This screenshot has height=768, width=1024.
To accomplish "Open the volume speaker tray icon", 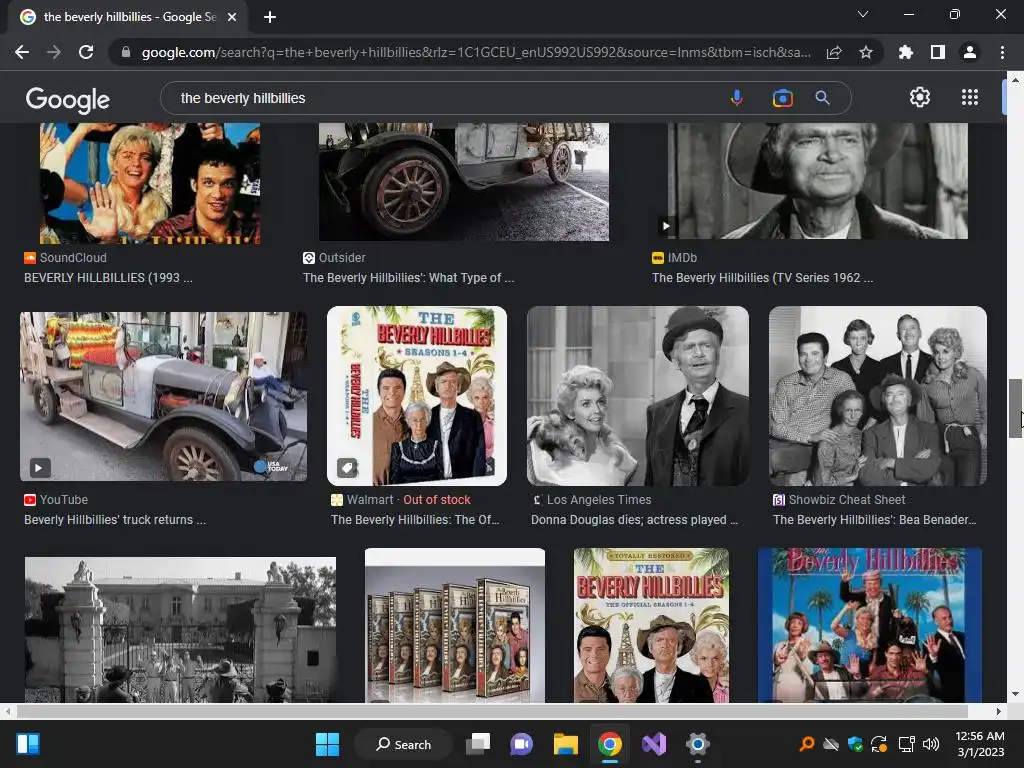I will 931,744.
